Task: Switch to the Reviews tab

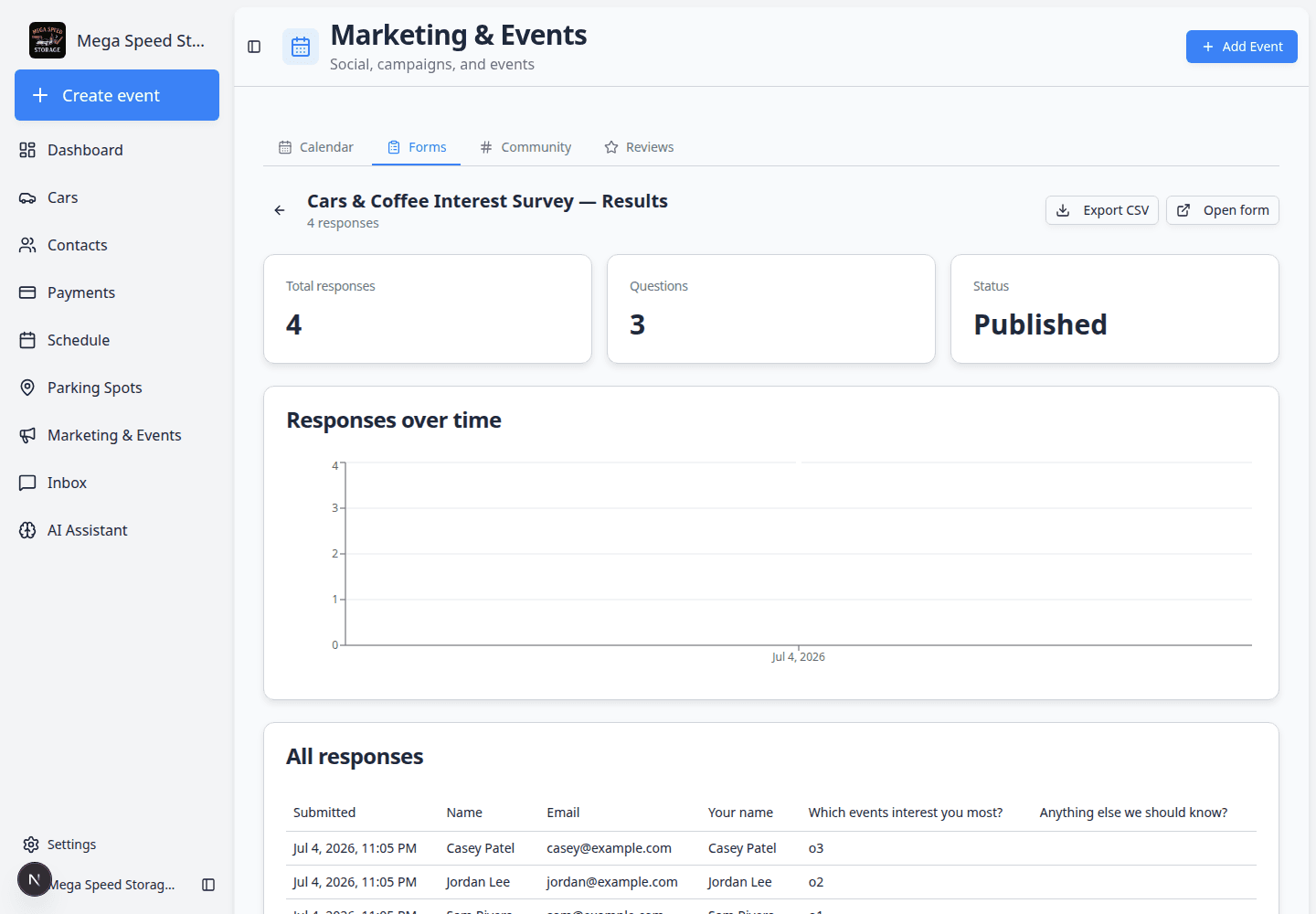Action: [x=639, y=147]
